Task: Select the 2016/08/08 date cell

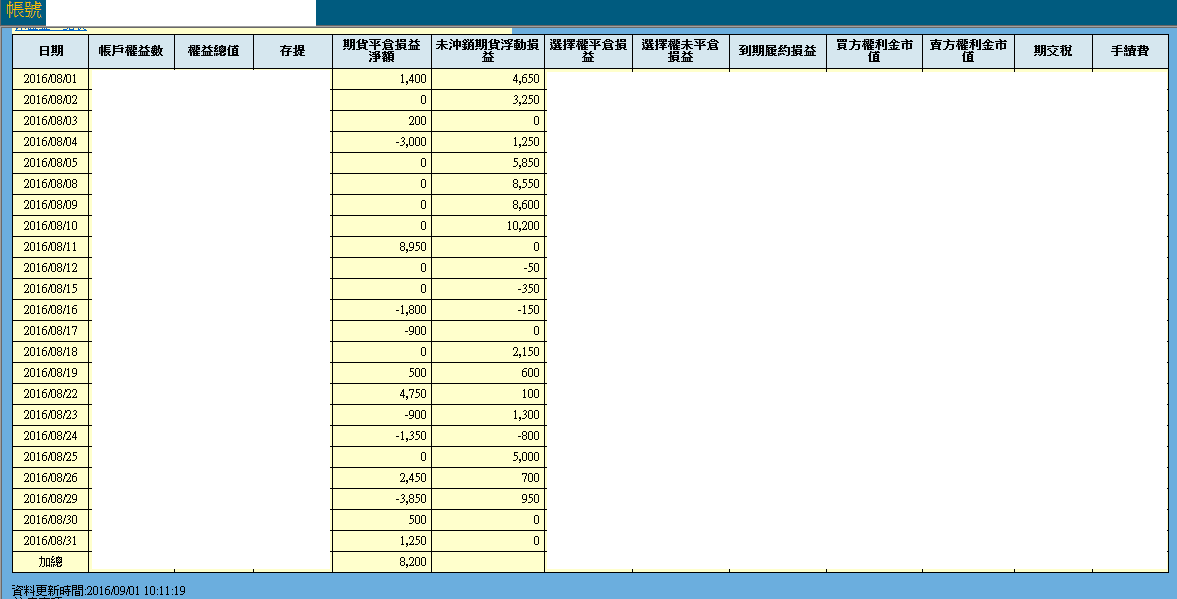Action: click(x=51, y=184)
